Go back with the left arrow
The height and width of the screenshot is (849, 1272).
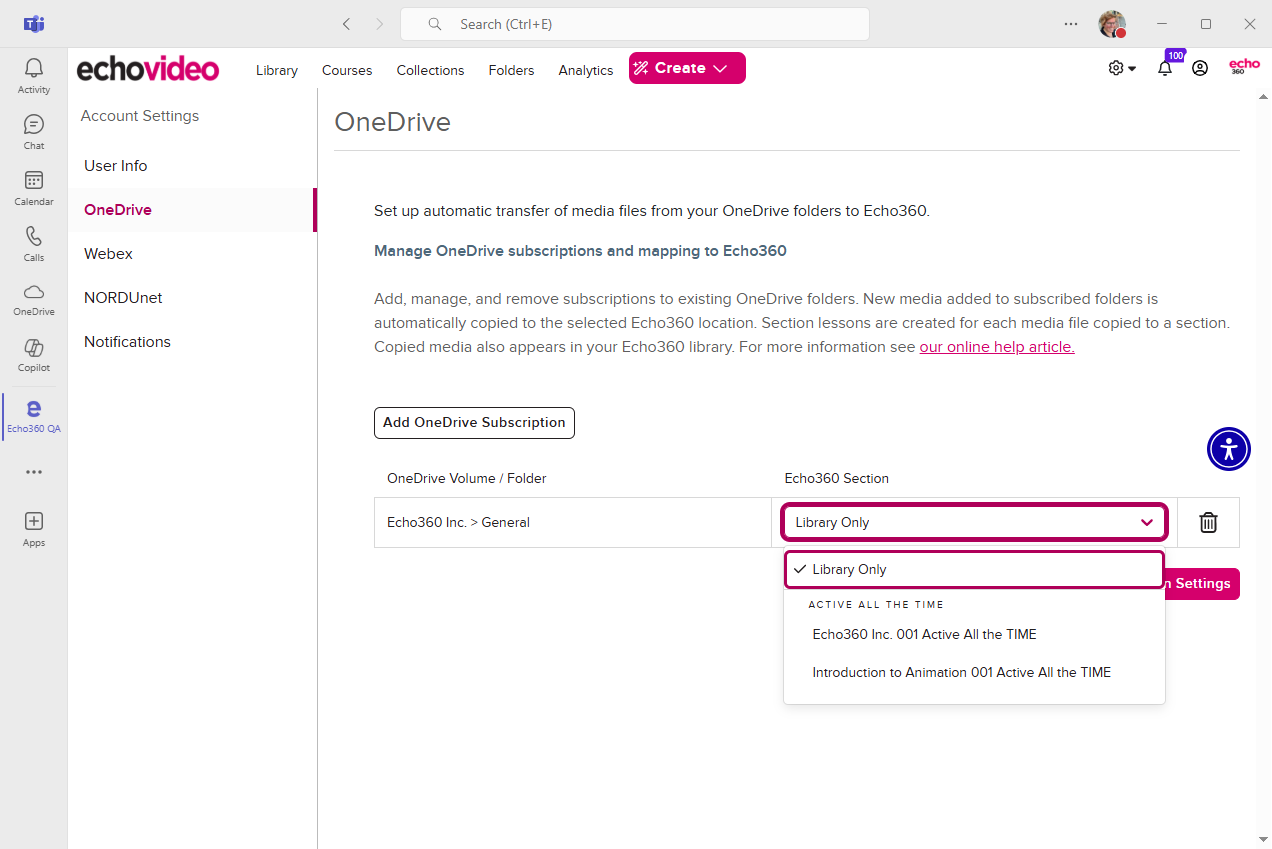346,24
